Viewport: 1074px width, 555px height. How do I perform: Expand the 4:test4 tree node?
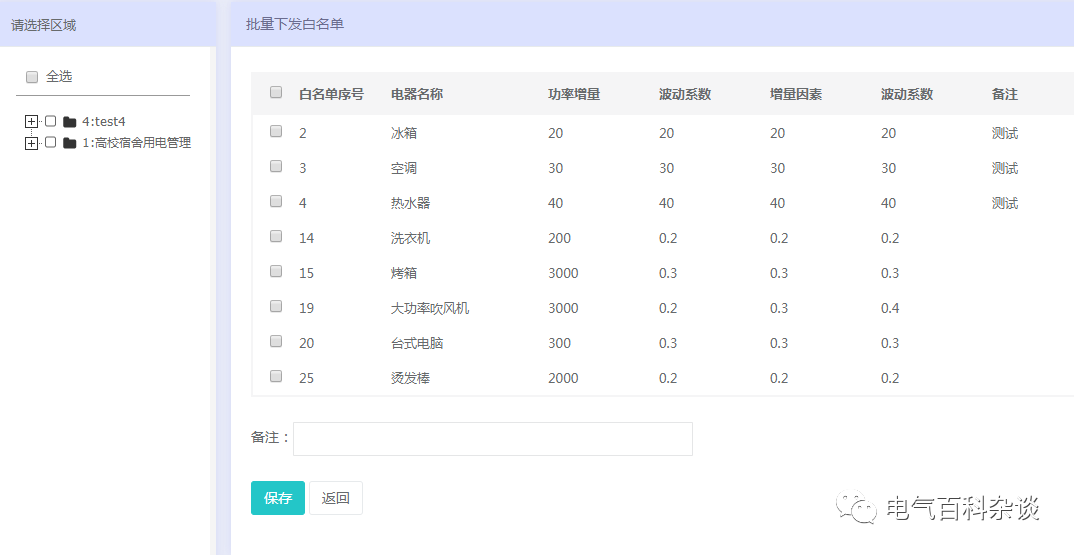pyautogui.click(x=31, y=122)
